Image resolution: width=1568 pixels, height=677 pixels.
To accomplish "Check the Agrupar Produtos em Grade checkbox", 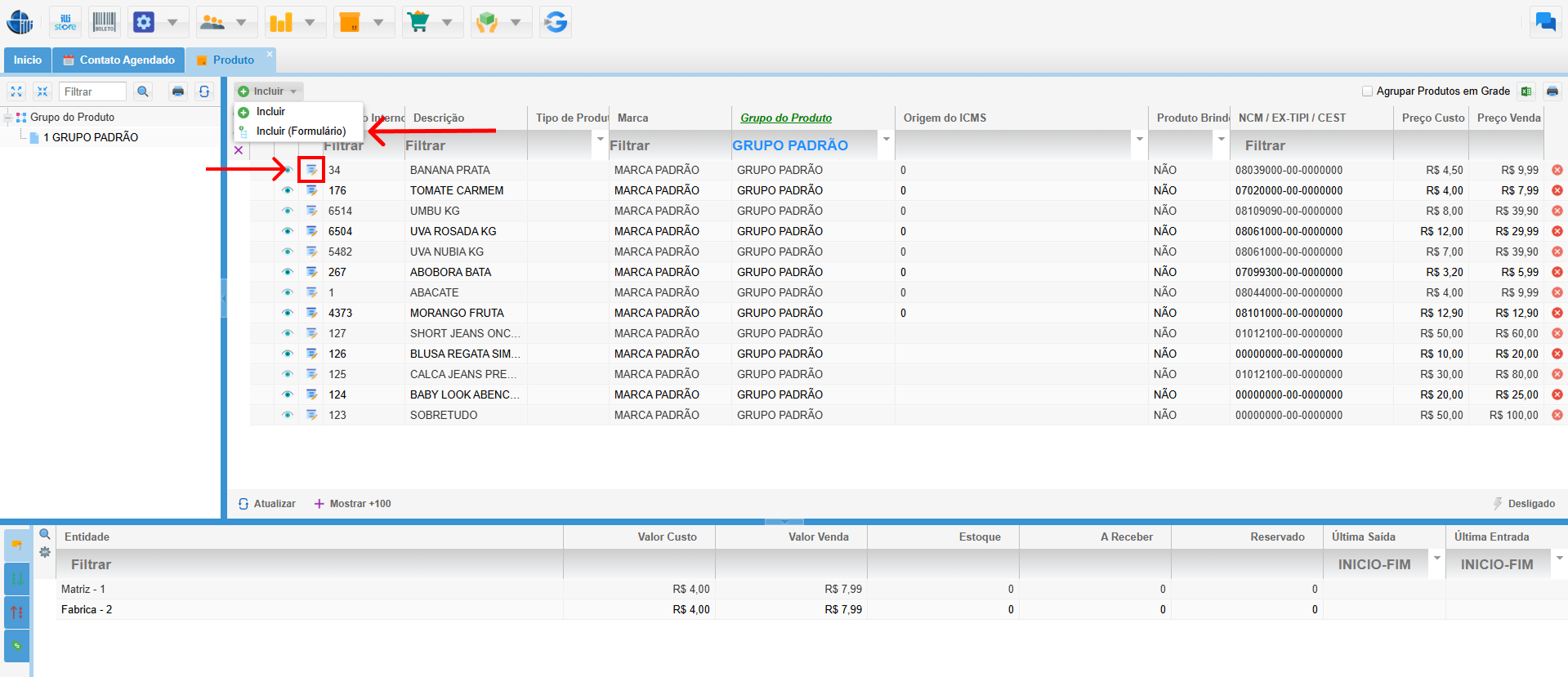I will point(1367,91).
